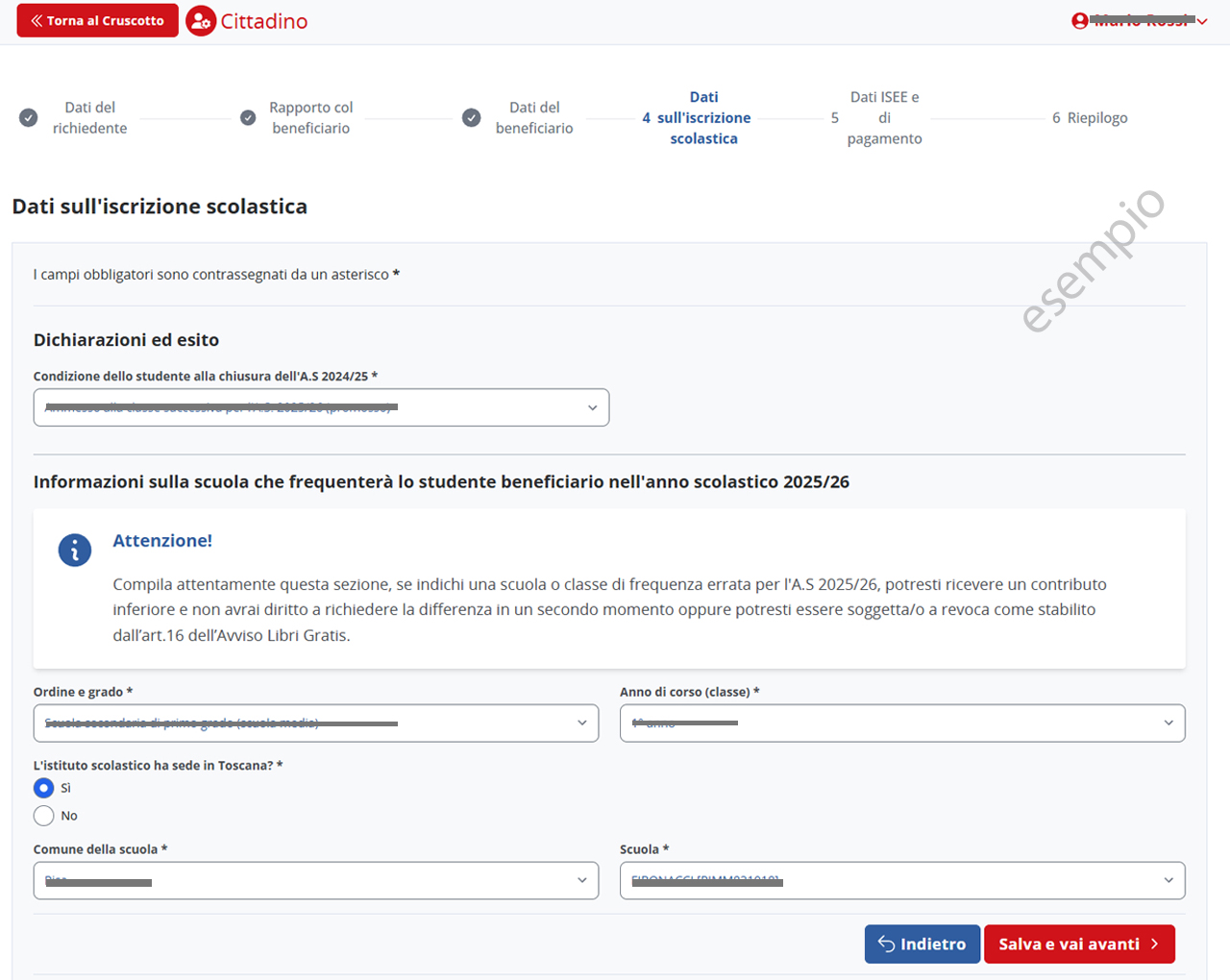
Task: Click the Salva e vai avanti button
Action: click(1078, 944)
